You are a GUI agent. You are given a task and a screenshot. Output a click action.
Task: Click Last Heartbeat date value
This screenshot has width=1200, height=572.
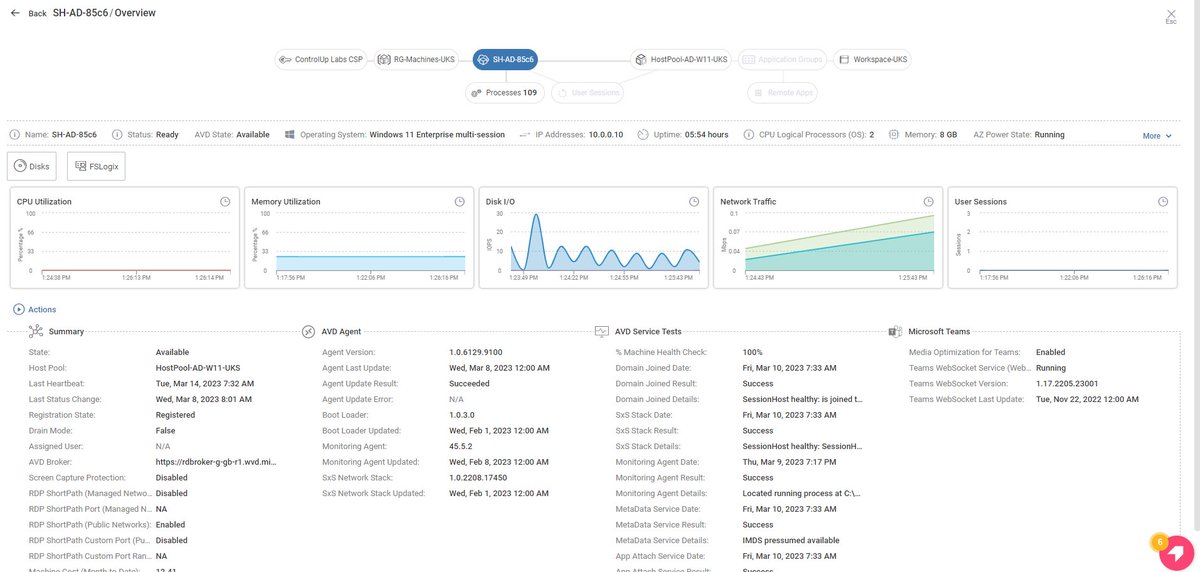[x=205, y=383]
